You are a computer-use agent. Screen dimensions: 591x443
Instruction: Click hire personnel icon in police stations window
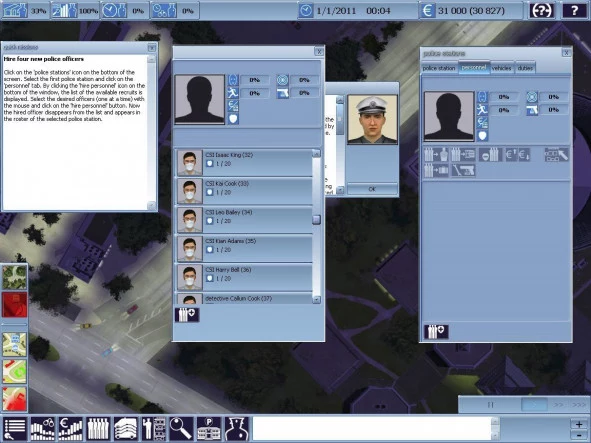(x=436, y=332)
